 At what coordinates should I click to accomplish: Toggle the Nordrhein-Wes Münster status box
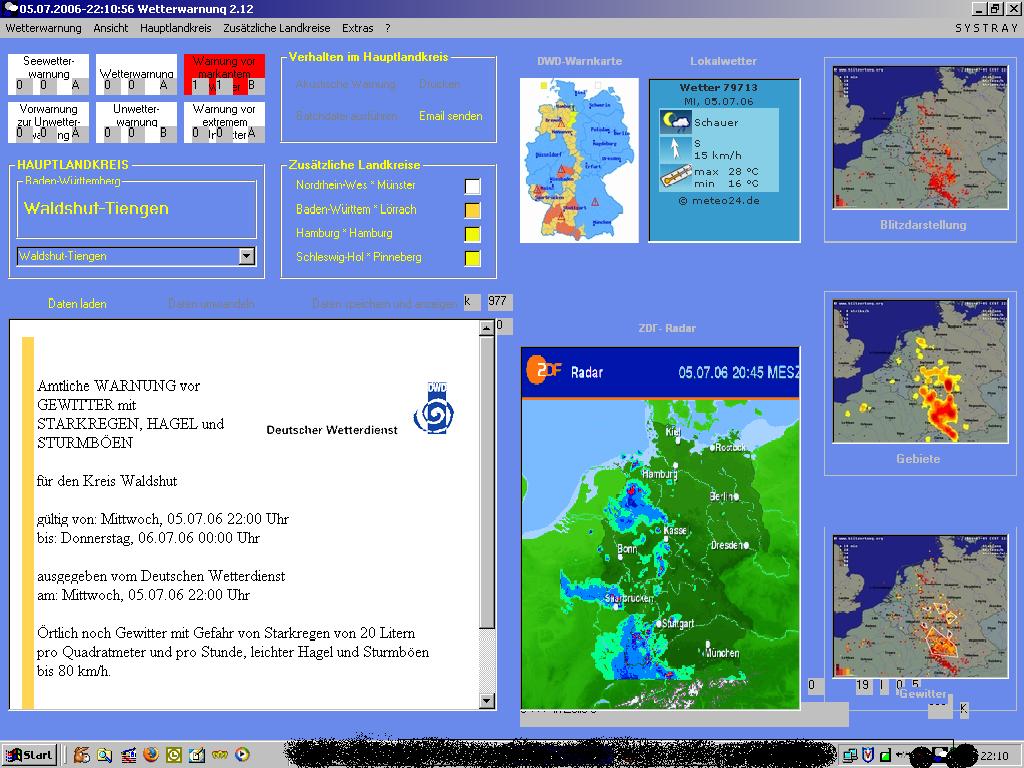(472, 186)
